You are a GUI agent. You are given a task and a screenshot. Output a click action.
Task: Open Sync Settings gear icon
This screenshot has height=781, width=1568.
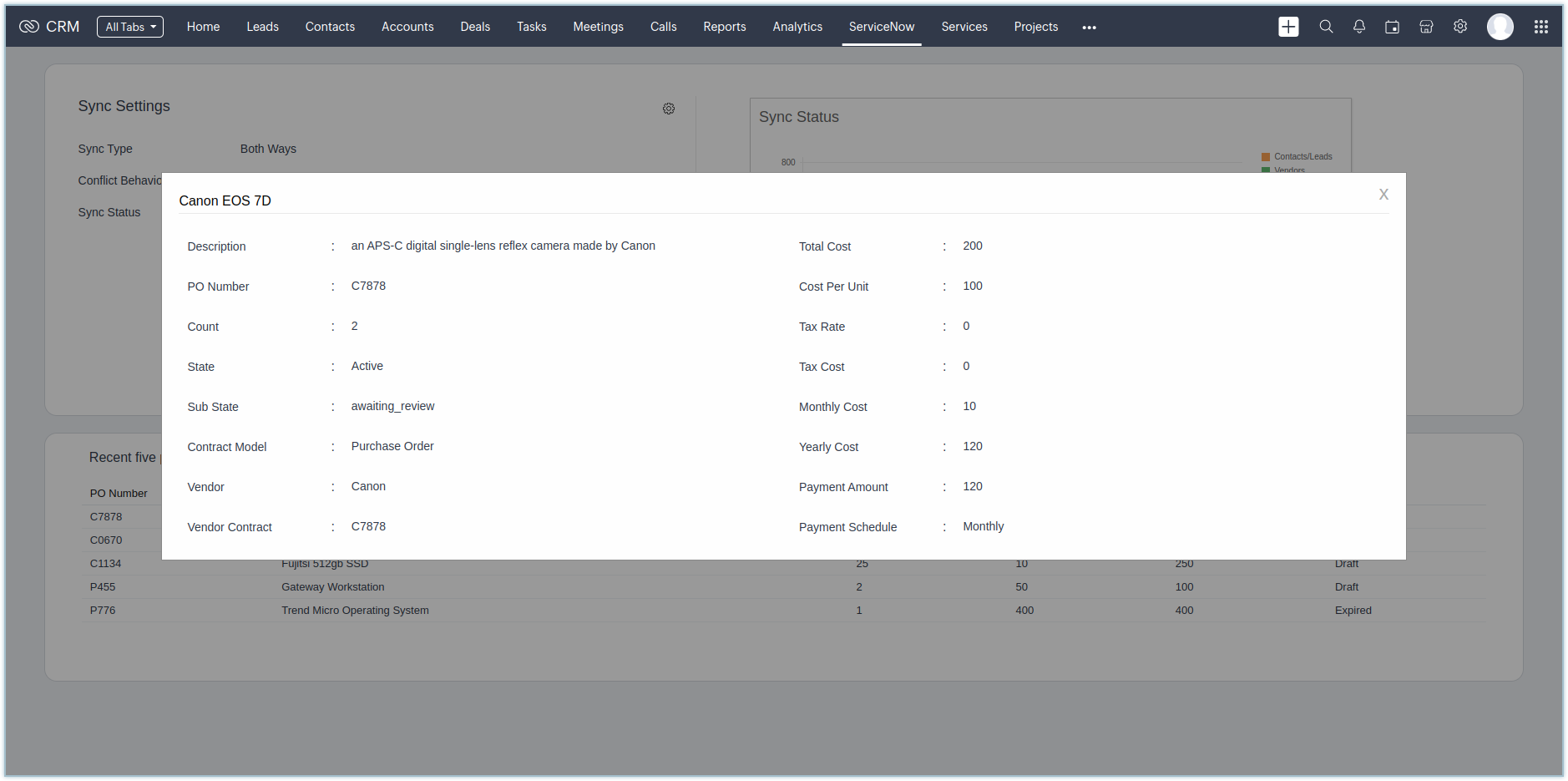pos(669,109)
